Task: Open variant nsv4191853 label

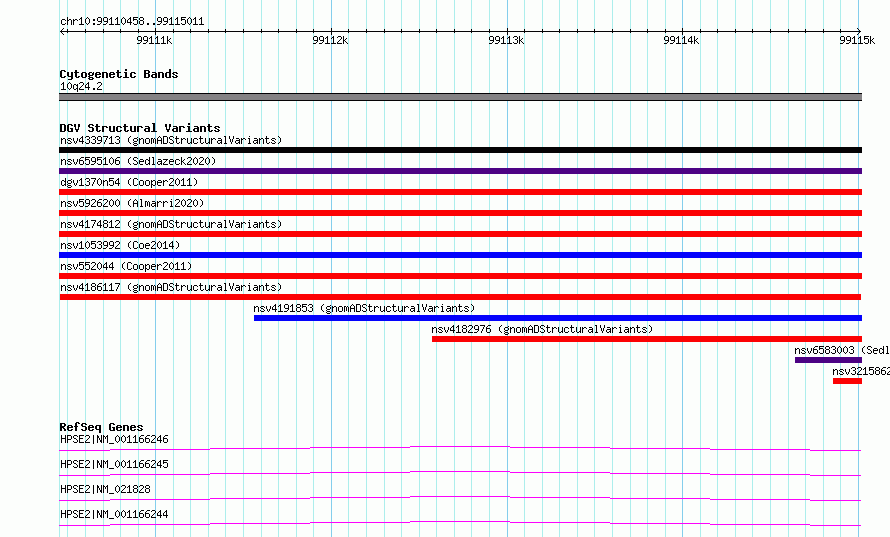Action: click(364, 308)
